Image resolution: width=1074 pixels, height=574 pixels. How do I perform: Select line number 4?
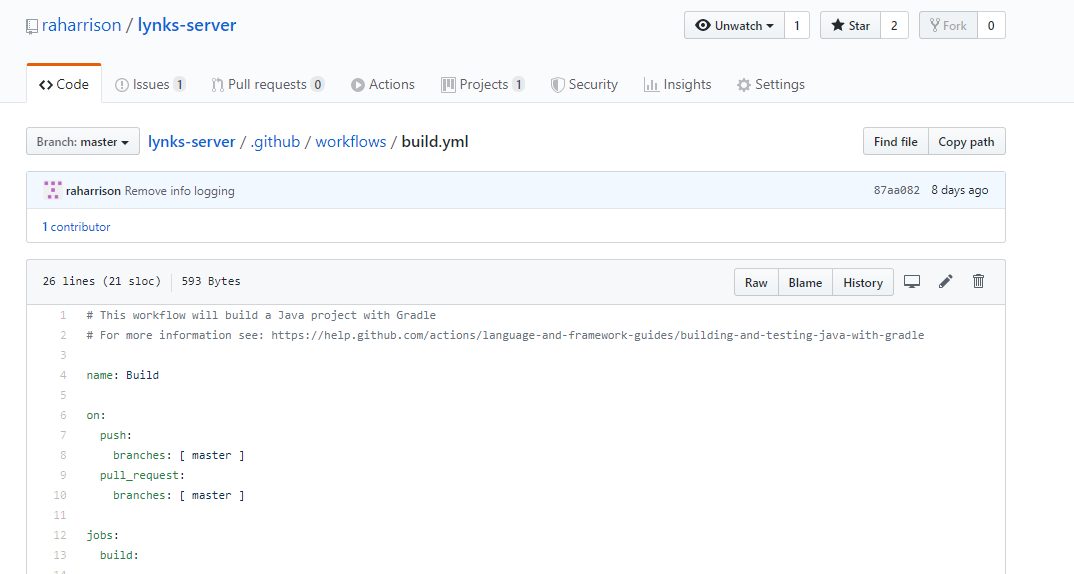(x=63, y=375)
